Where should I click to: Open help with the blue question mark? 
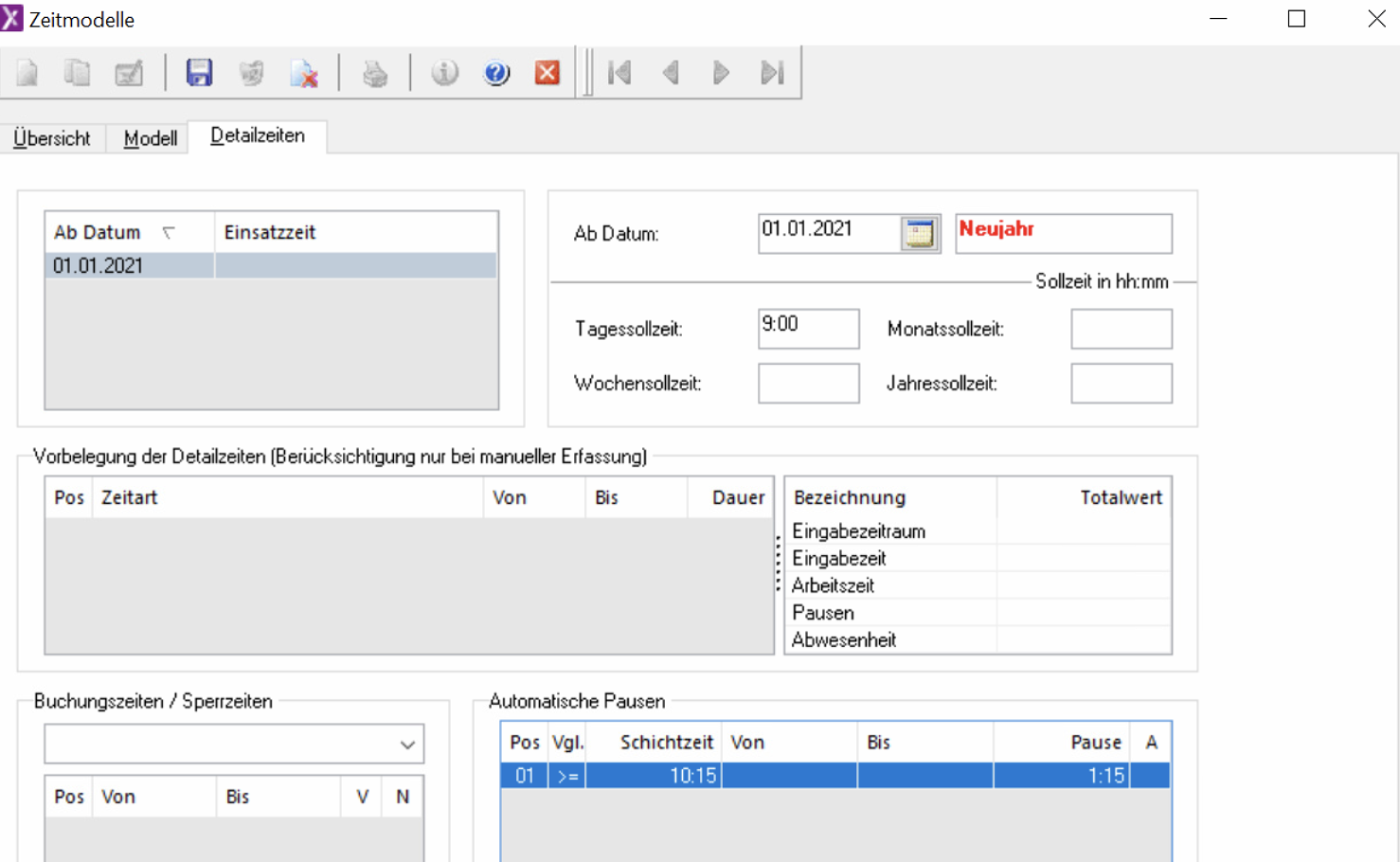point(496,73)
